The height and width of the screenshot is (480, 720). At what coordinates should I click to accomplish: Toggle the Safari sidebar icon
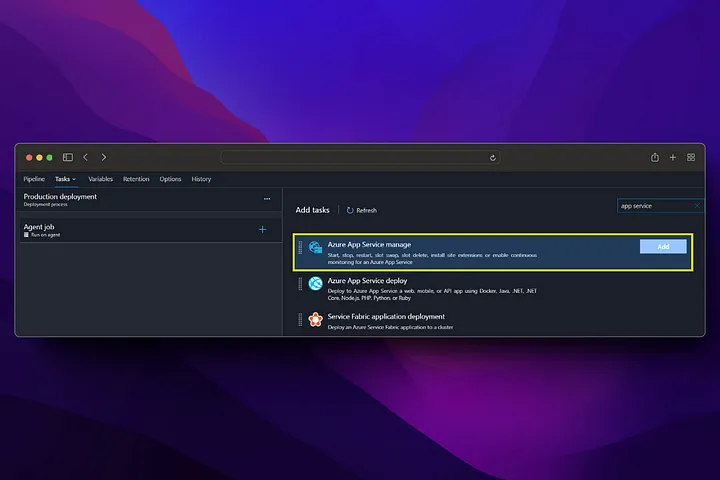coord(68,158)
